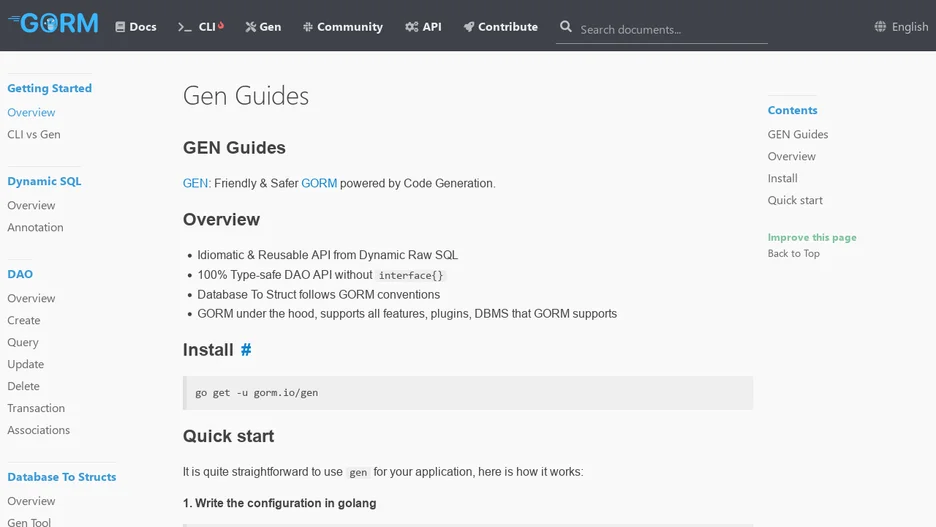
Task: Click Back to Top link
Action: tap(793, 254)
